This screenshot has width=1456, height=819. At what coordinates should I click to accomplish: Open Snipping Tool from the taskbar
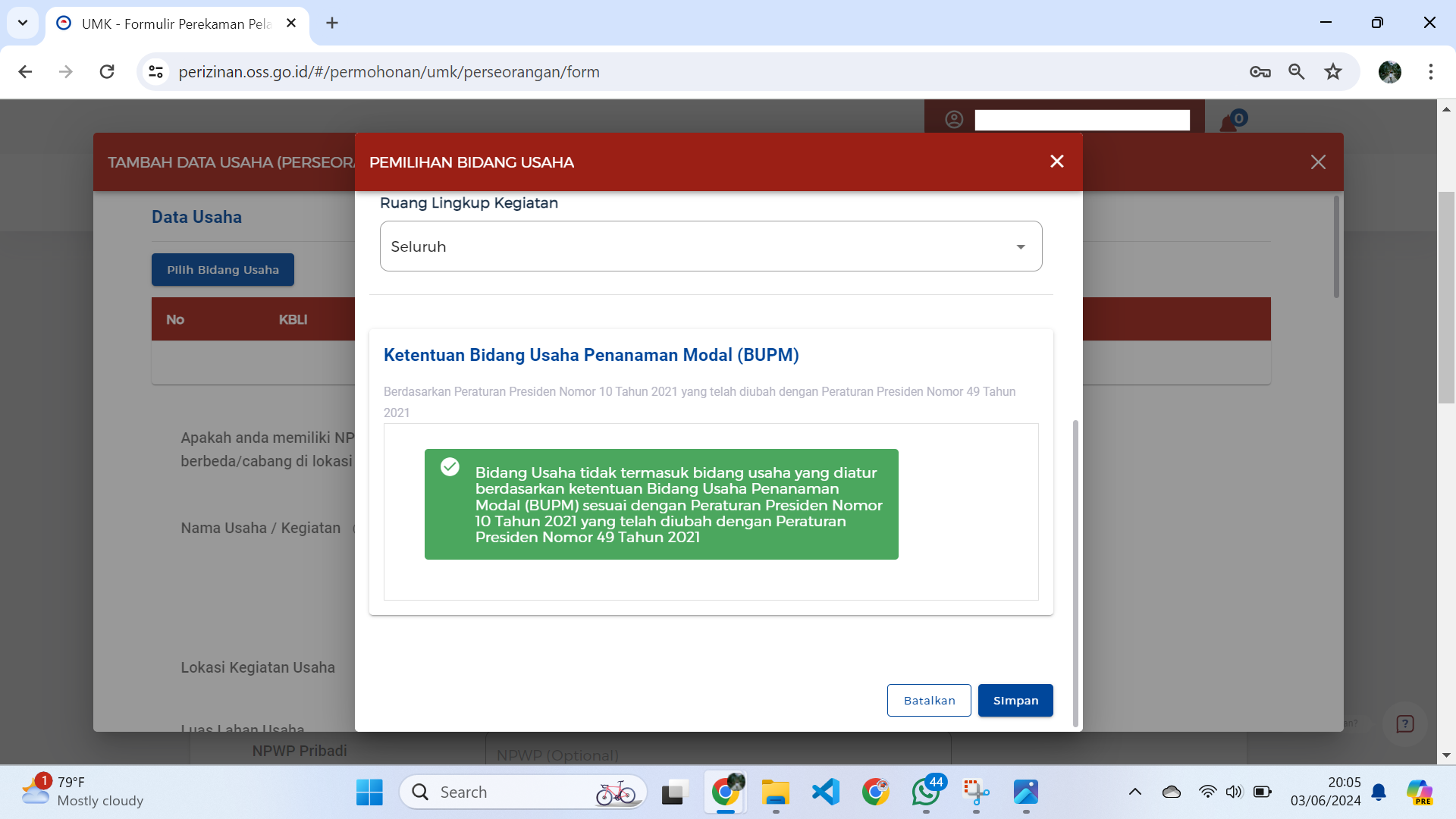click(x=976, y=792)
